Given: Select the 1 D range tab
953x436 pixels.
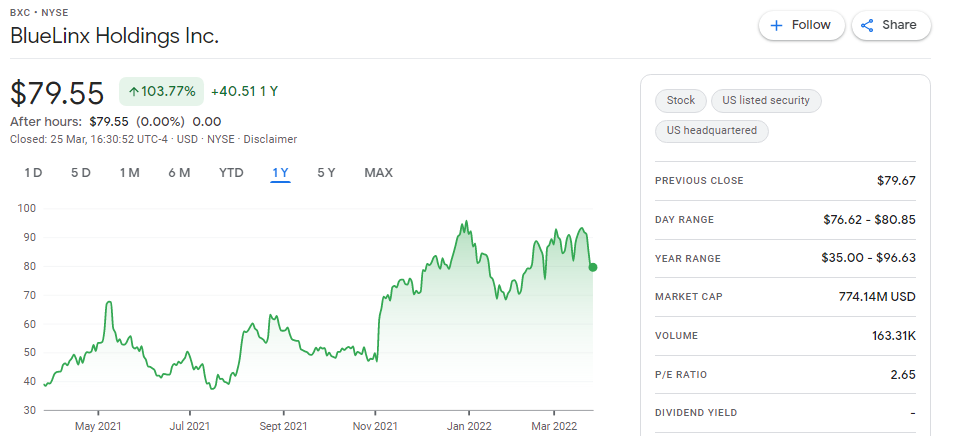Looking at the screenshot, I should (x=33, y=173).
